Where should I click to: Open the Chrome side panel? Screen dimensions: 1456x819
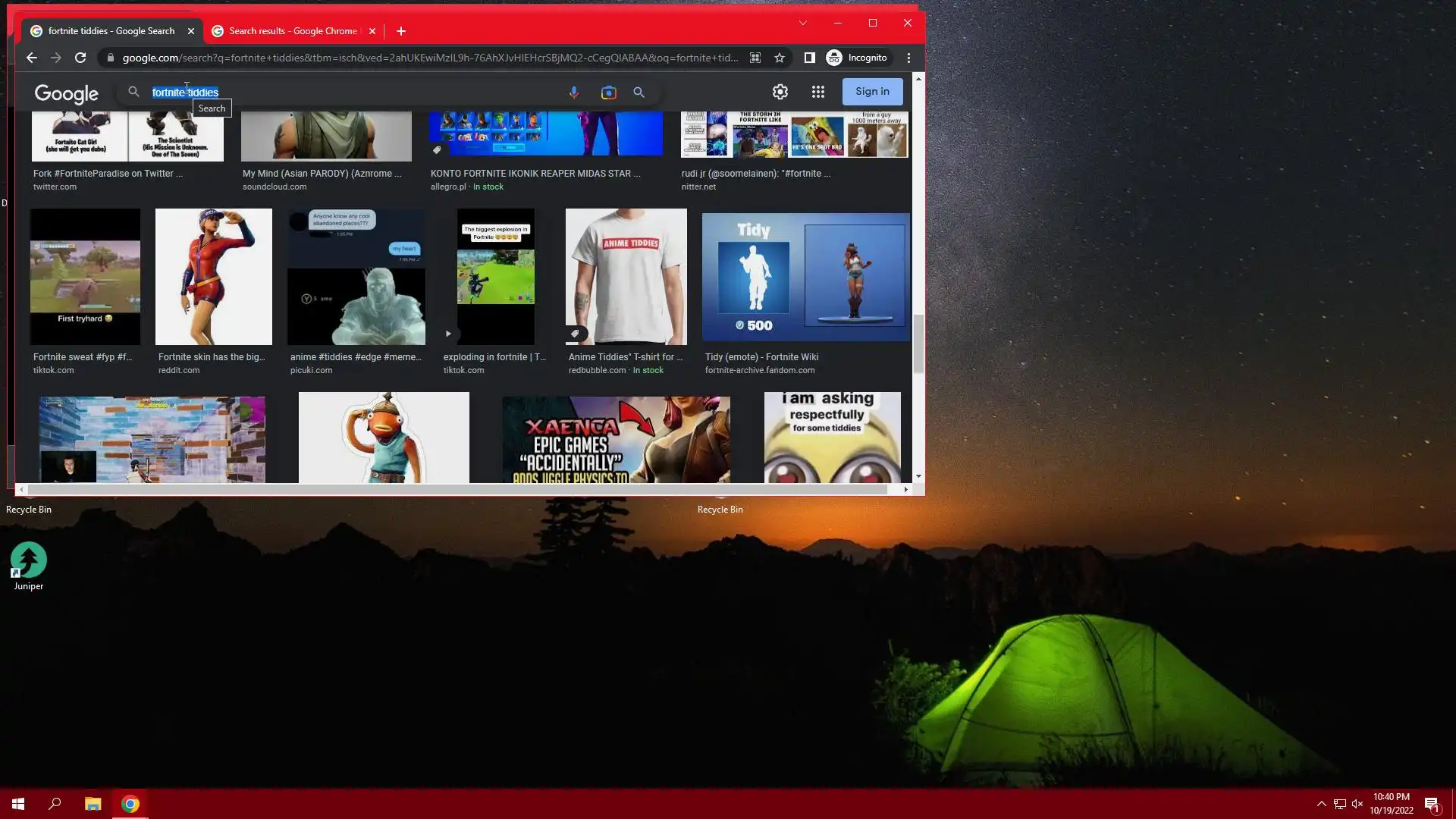click(x=809, y=58)
